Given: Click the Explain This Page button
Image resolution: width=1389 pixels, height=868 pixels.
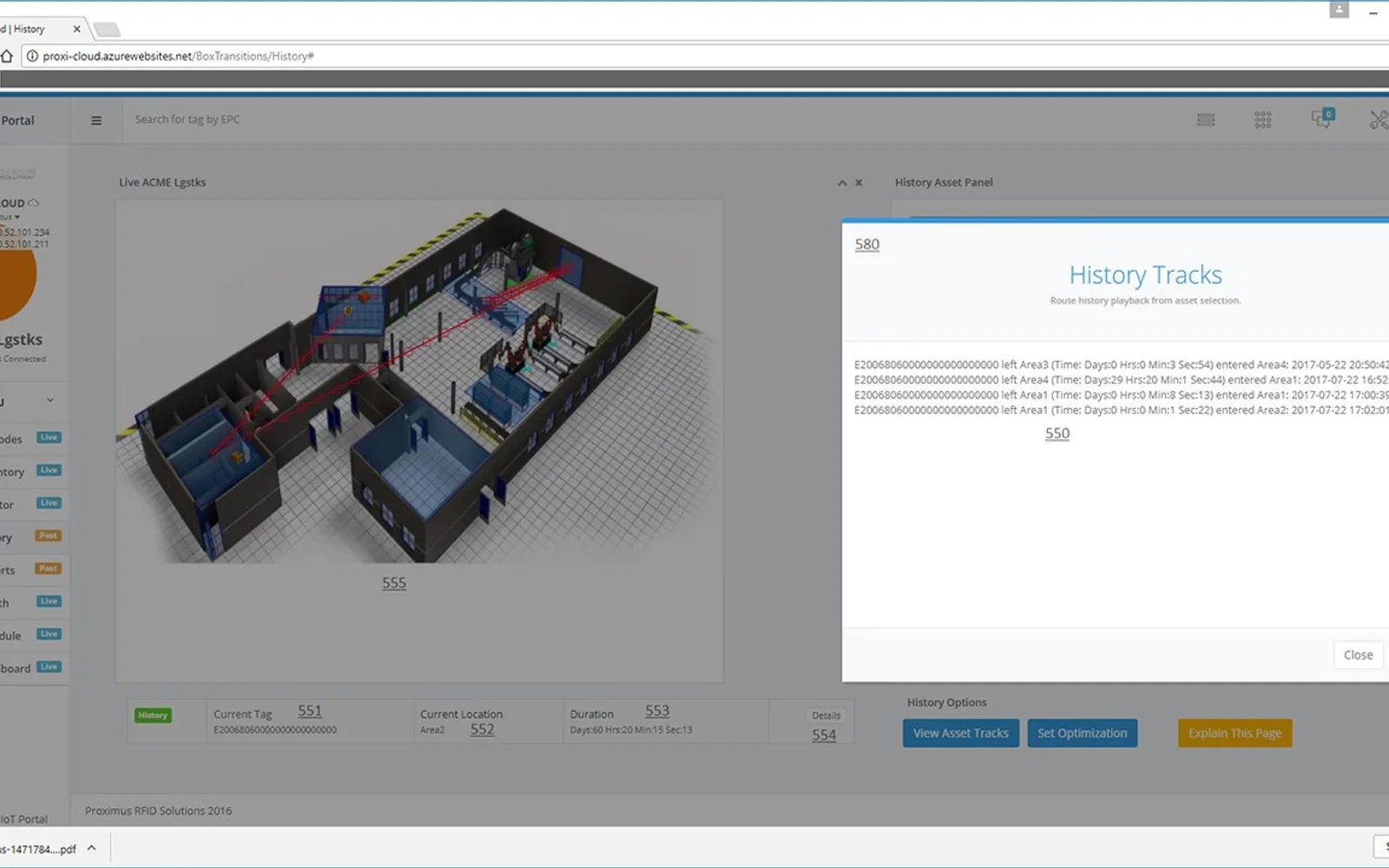Looking at the screenshot, I should [x=1234, y=733].
